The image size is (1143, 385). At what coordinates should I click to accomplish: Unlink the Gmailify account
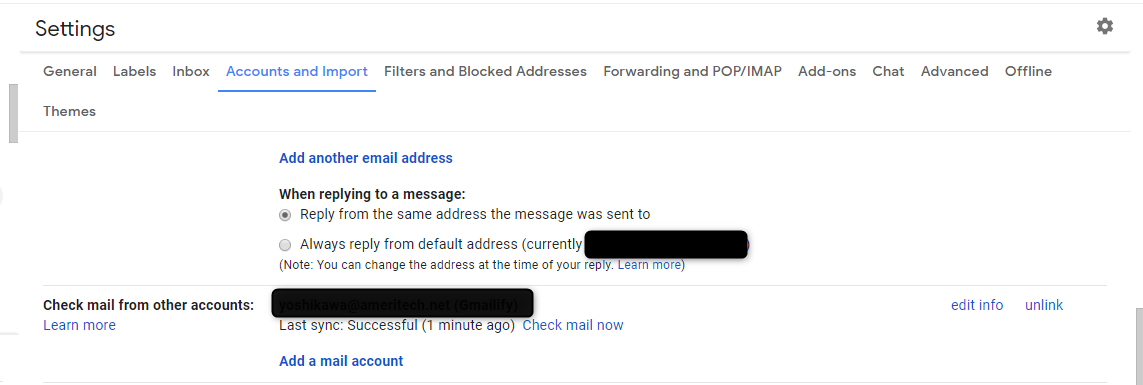pos(1044,306)
